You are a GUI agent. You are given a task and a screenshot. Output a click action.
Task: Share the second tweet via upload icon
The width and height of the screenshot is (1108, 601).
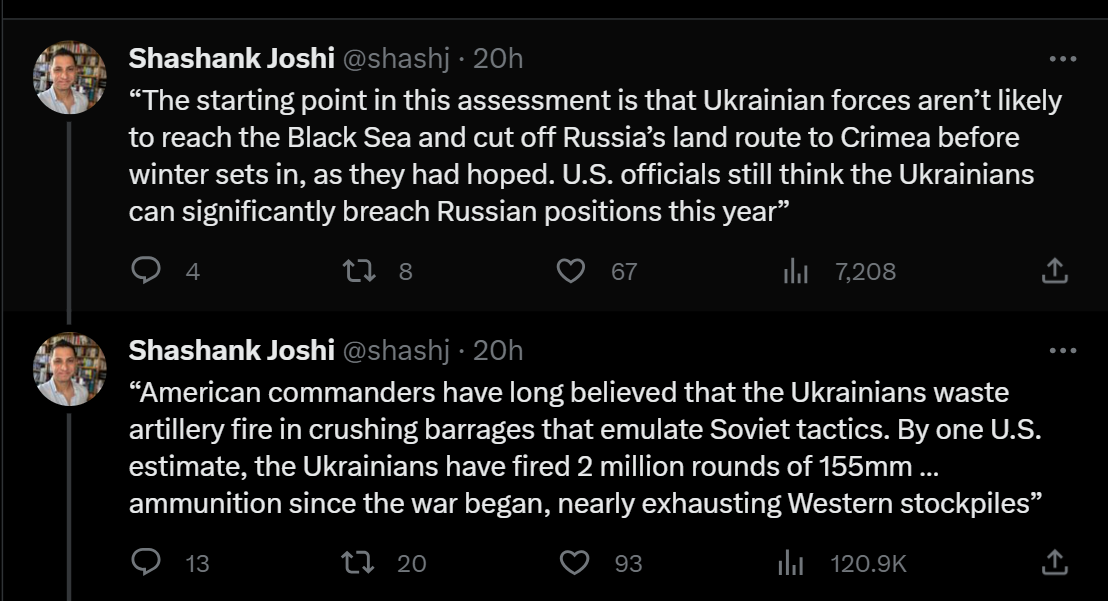tap(1054, 562)
